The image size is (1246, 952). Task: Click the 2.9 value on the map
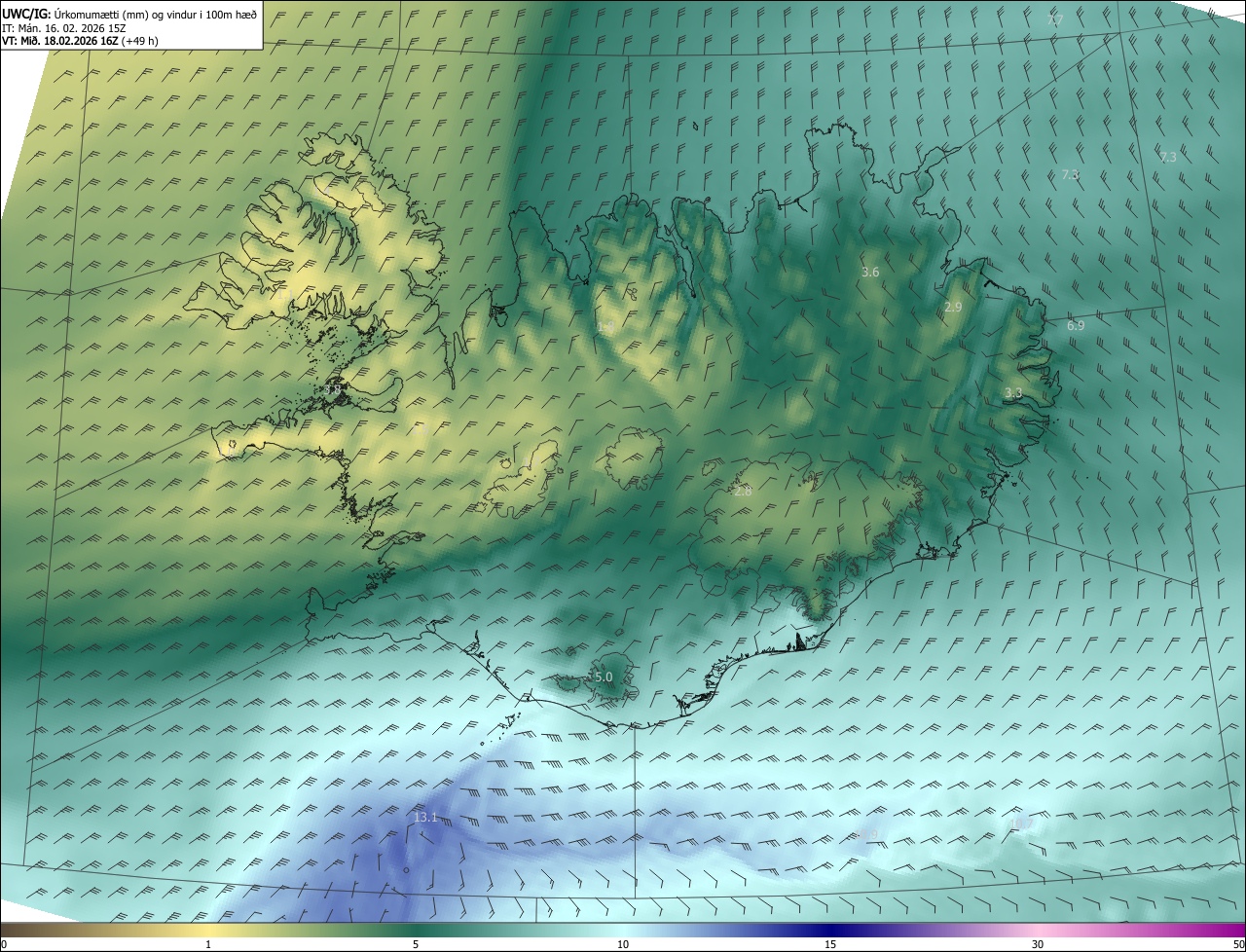click(x=953, y=307)
